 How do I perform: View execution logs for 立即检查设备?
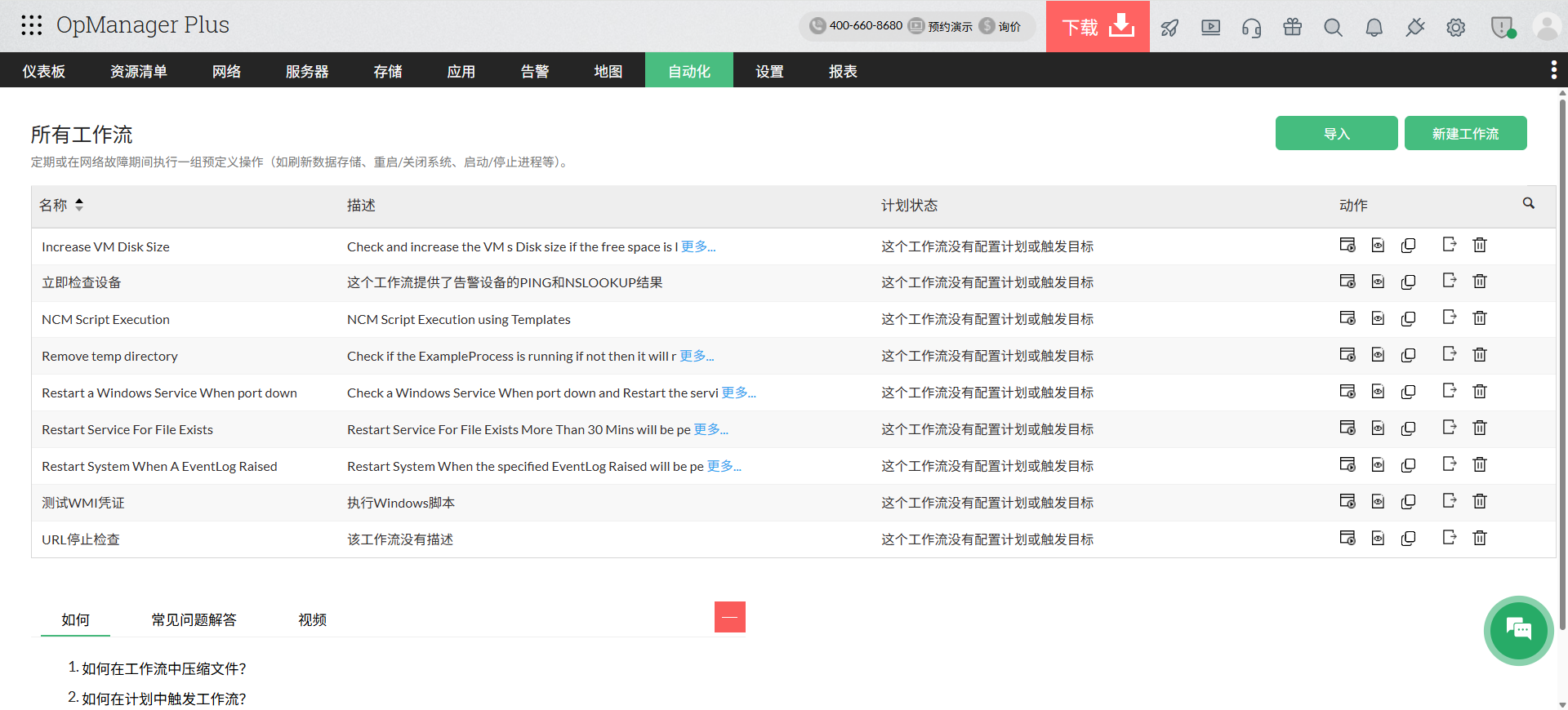click(1378, 282)
